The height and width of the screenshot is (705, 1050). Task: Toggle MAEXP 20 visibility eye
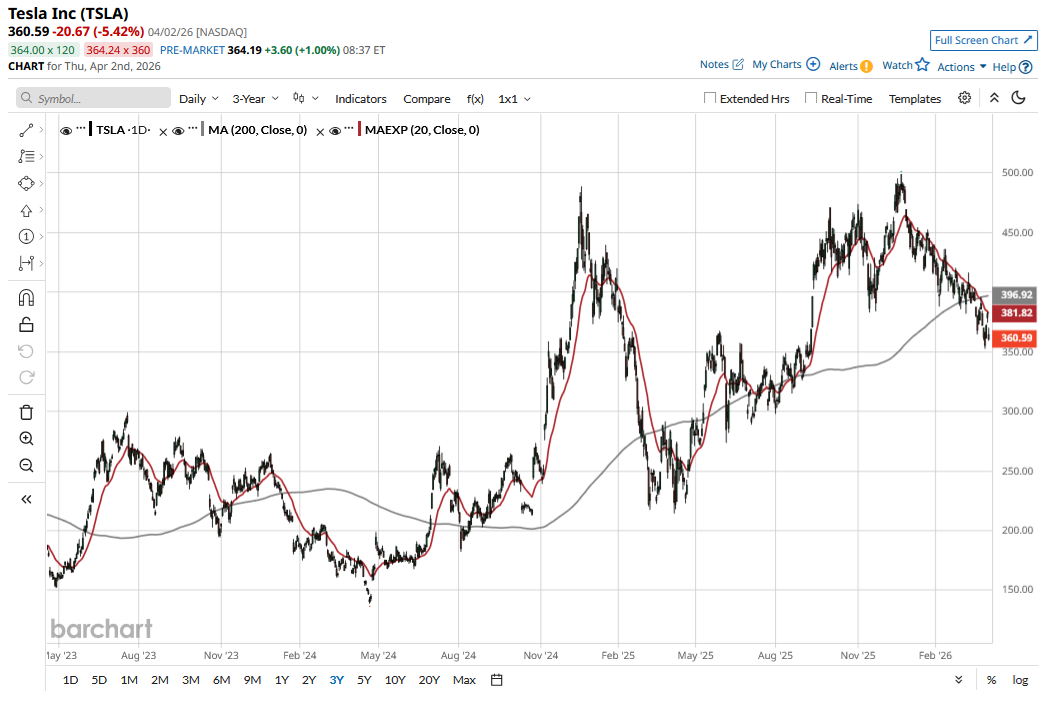pos(335,131)
